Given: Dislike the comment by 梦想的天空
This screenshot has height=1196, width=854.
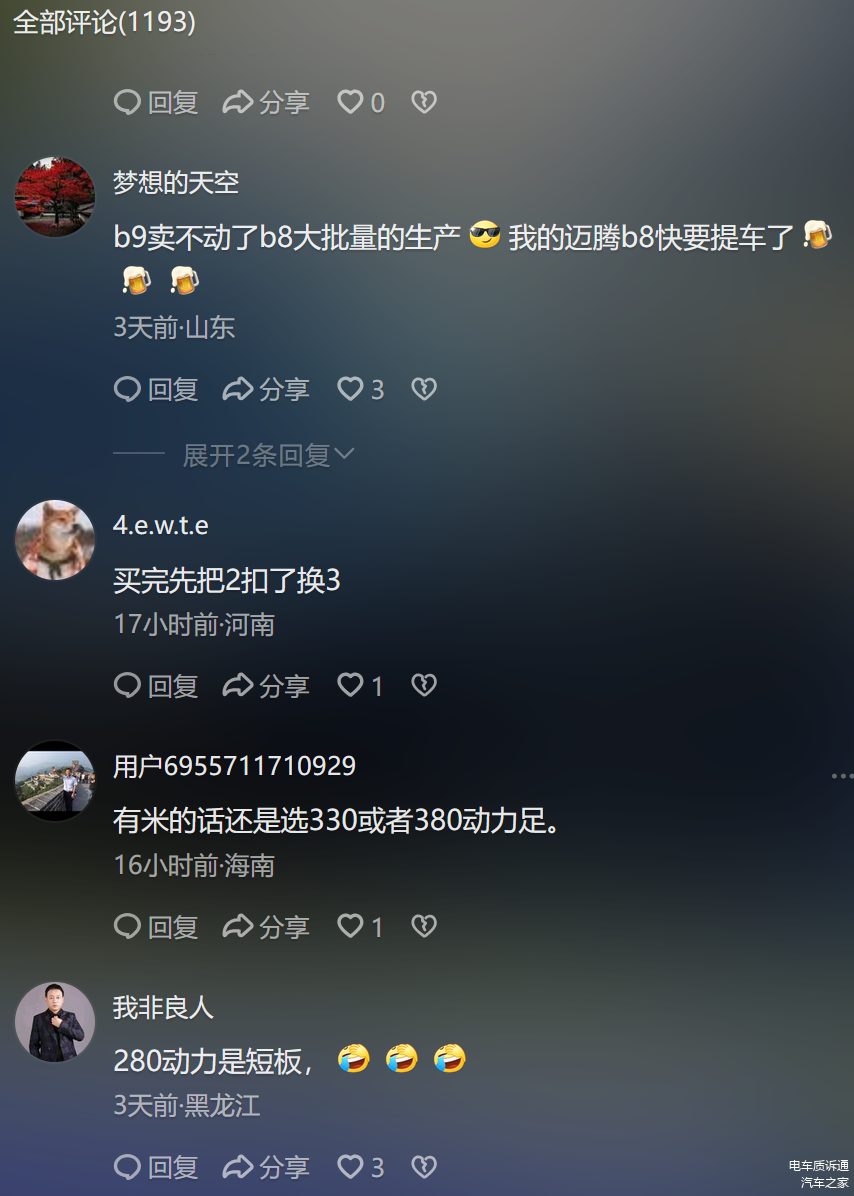Looking at the screenshot, I should click(424, 390).
